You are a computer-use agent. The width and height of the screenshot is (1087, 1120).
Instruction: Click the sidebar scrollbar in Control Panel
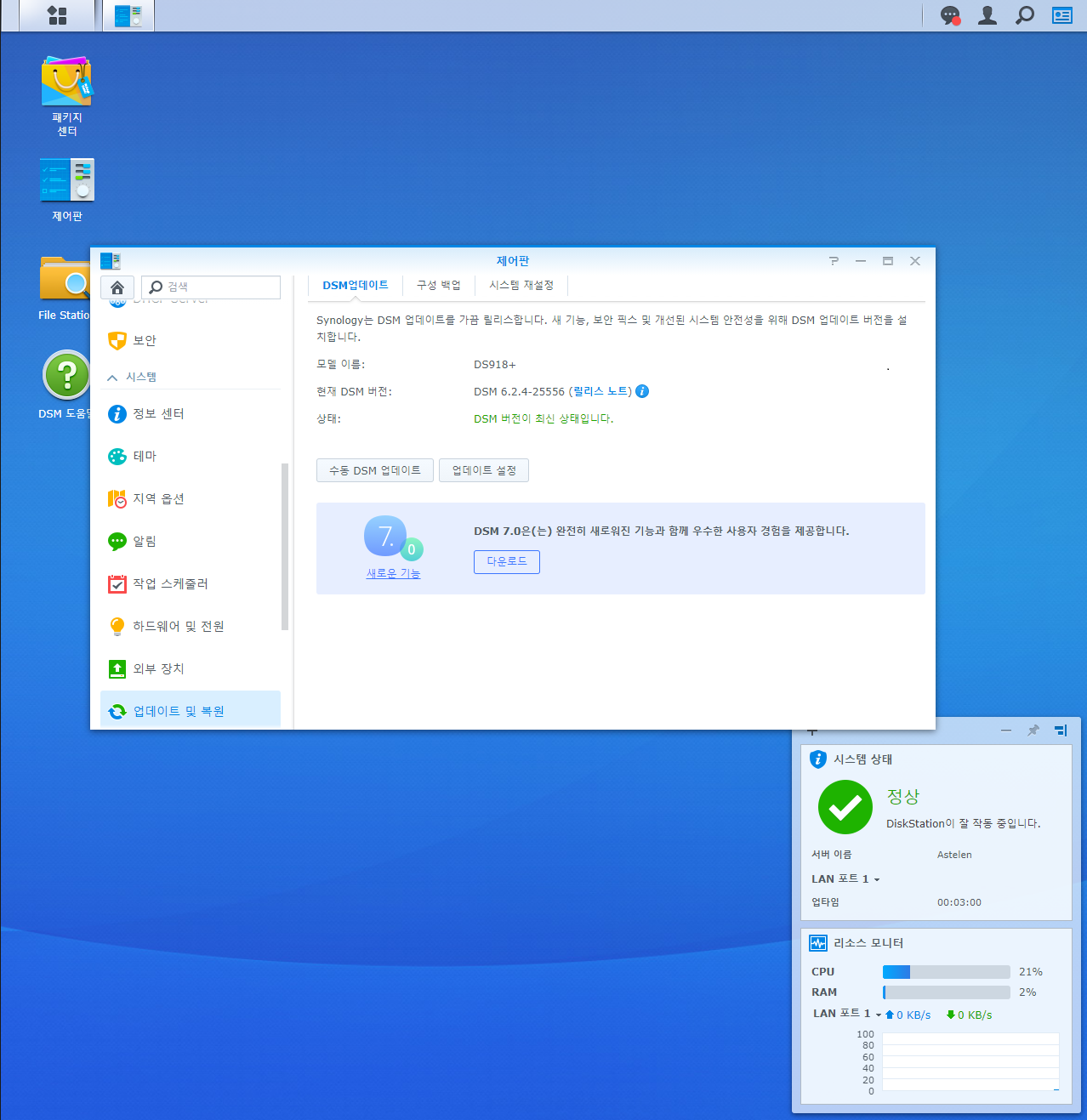pos(285,547)
